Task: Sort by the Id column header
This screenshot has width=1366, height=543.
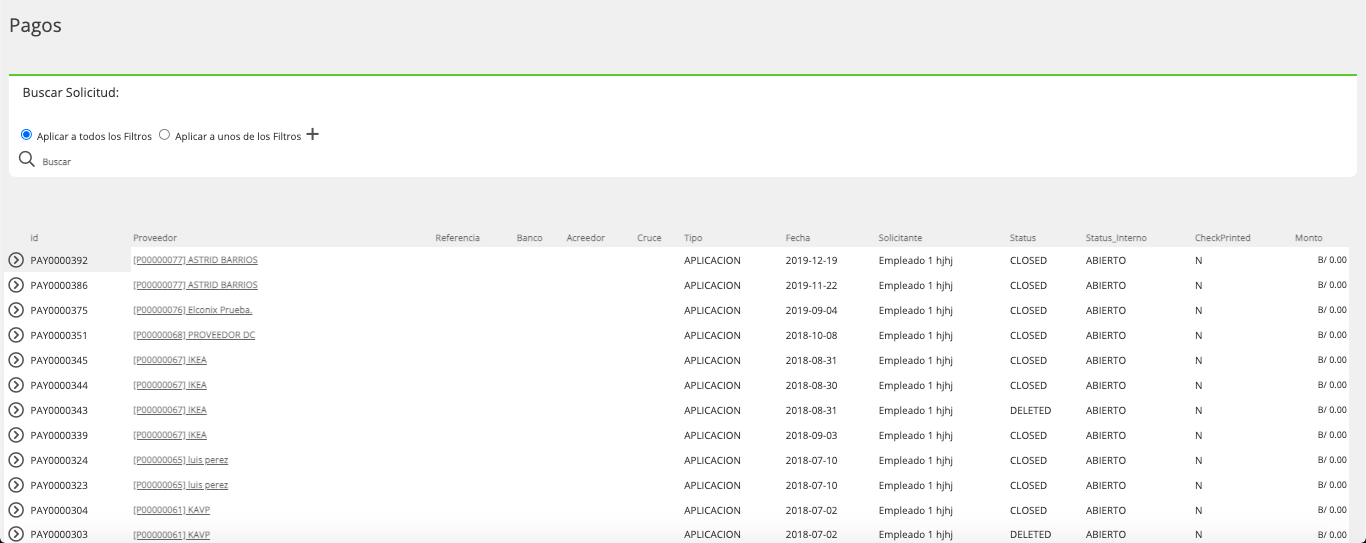Action: click(x=34, y=238)
